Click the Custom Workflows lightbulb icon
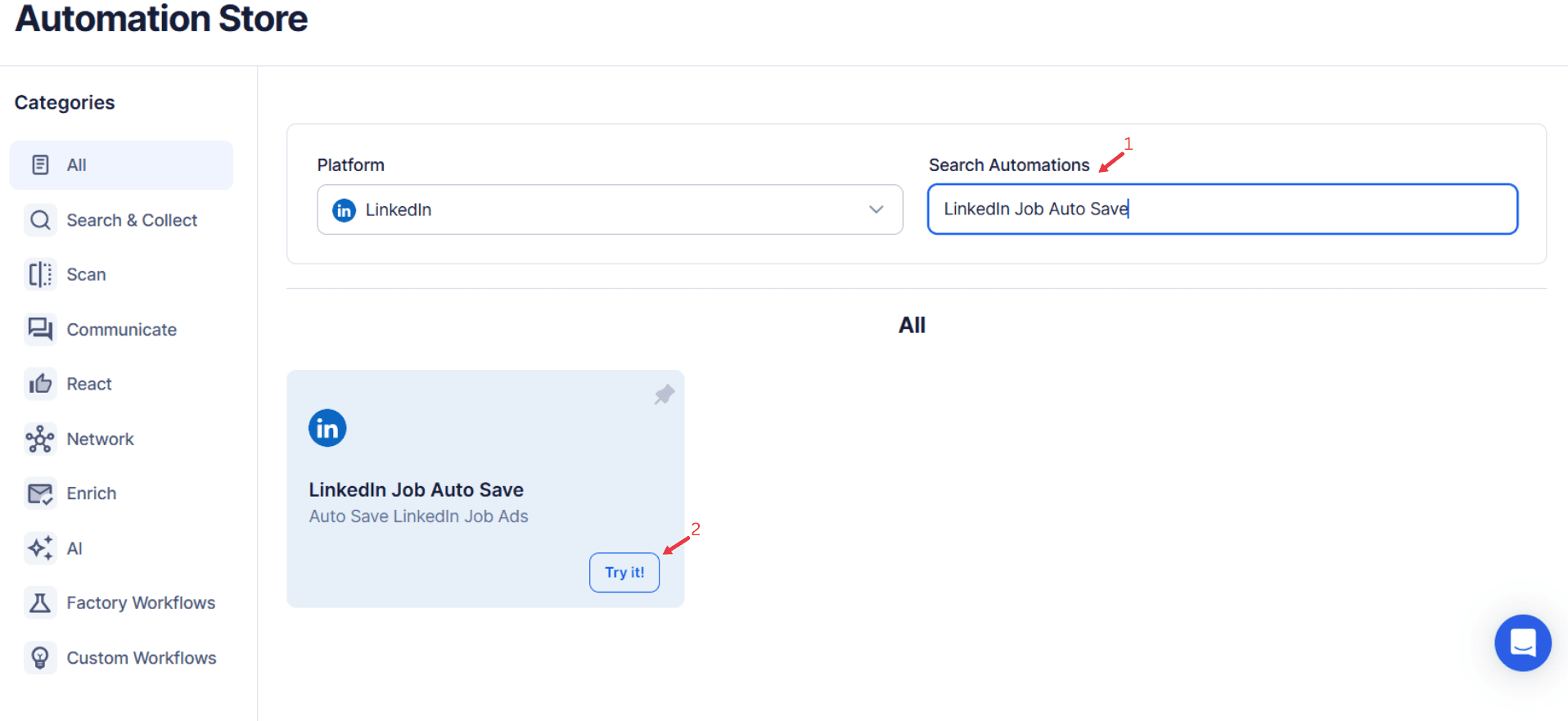 (40, 657)
